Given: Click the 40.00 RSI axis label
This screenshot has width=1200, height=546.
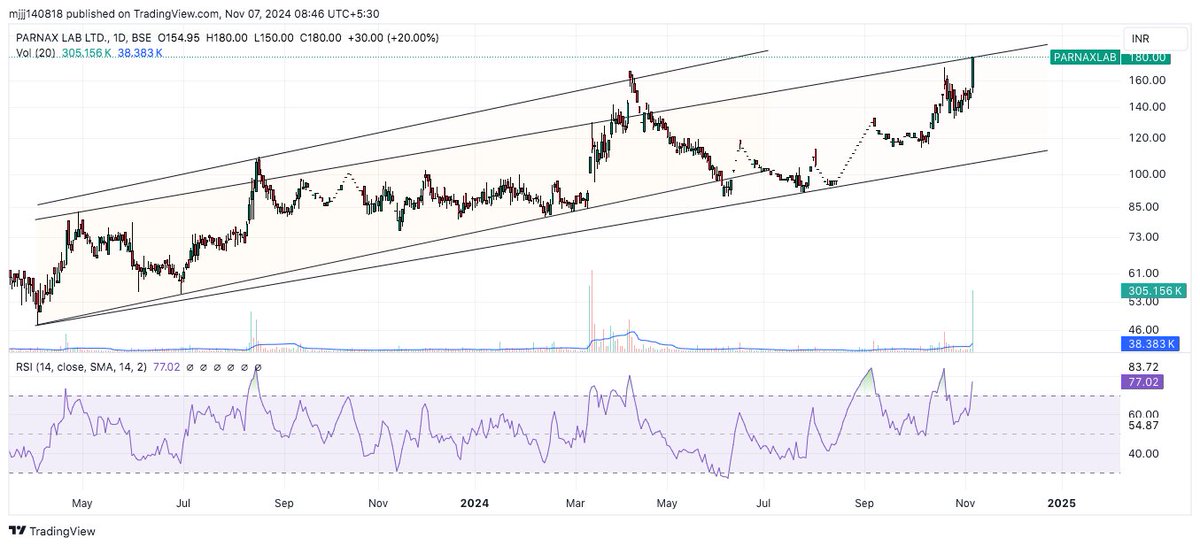Looking at the screenshot, I should click(x=1145, y=453).
